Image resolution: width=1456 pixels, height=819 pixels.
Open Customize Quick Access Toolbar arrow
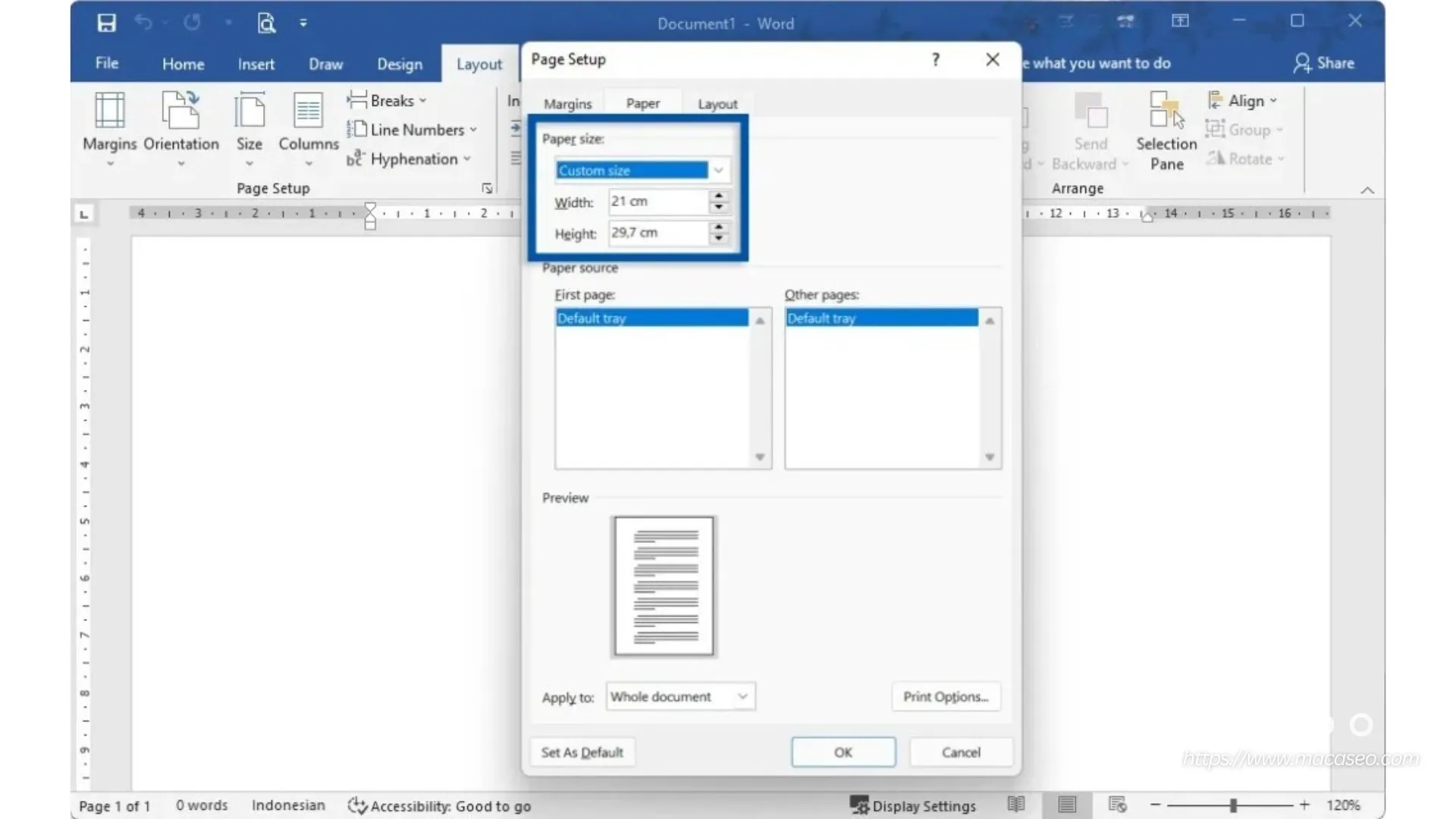[x=303, y=23]
